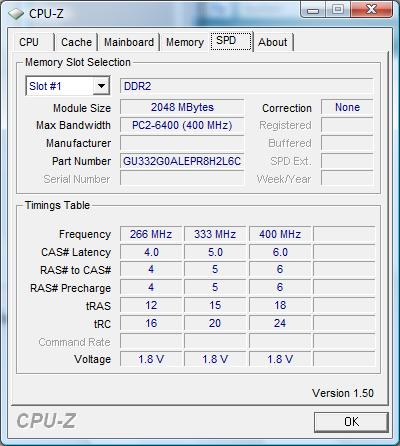Minimize the CPU-Z window

(x=312, y=10)
